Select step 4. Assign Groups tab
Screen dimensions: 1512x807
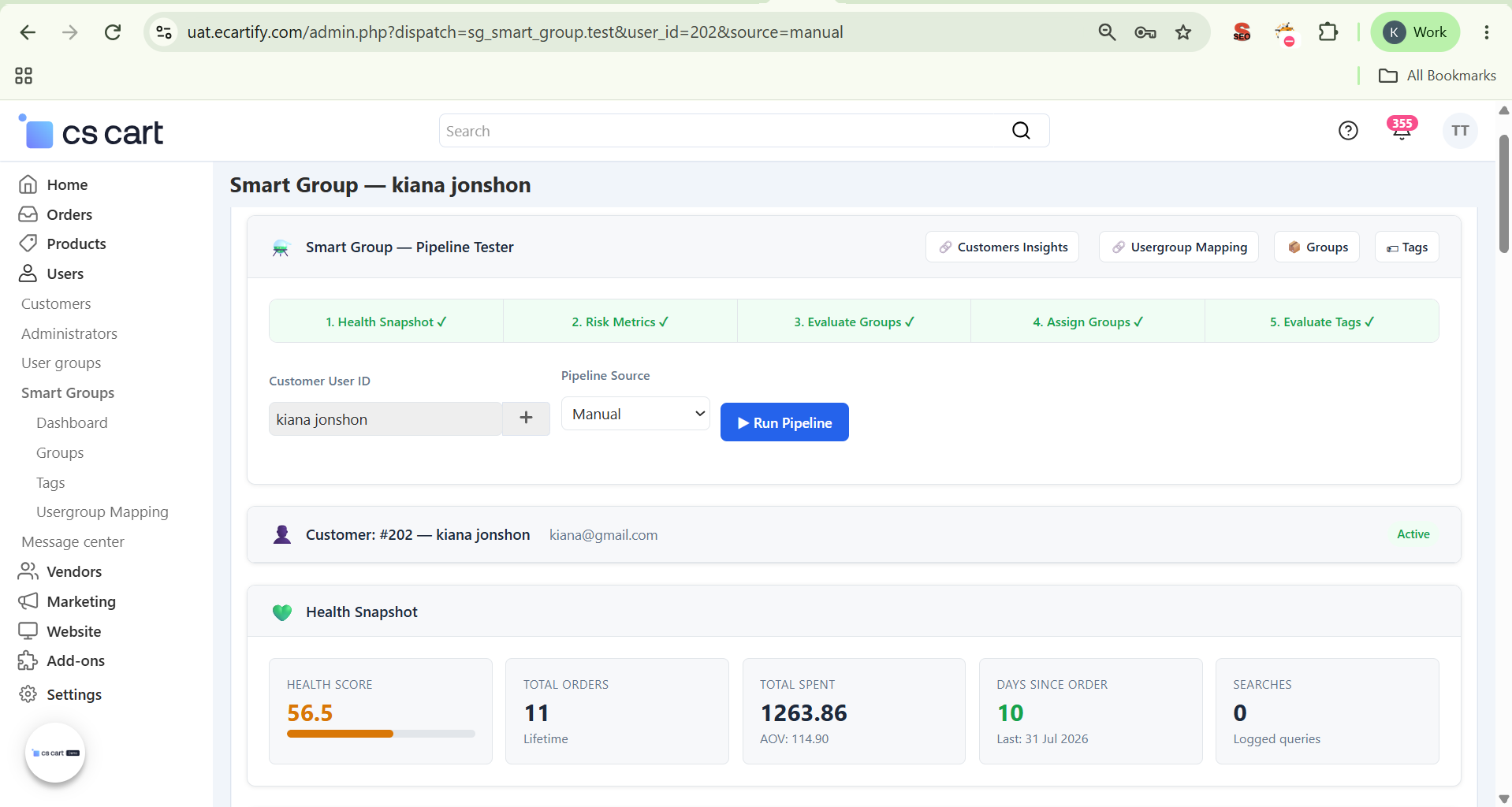1088,322
